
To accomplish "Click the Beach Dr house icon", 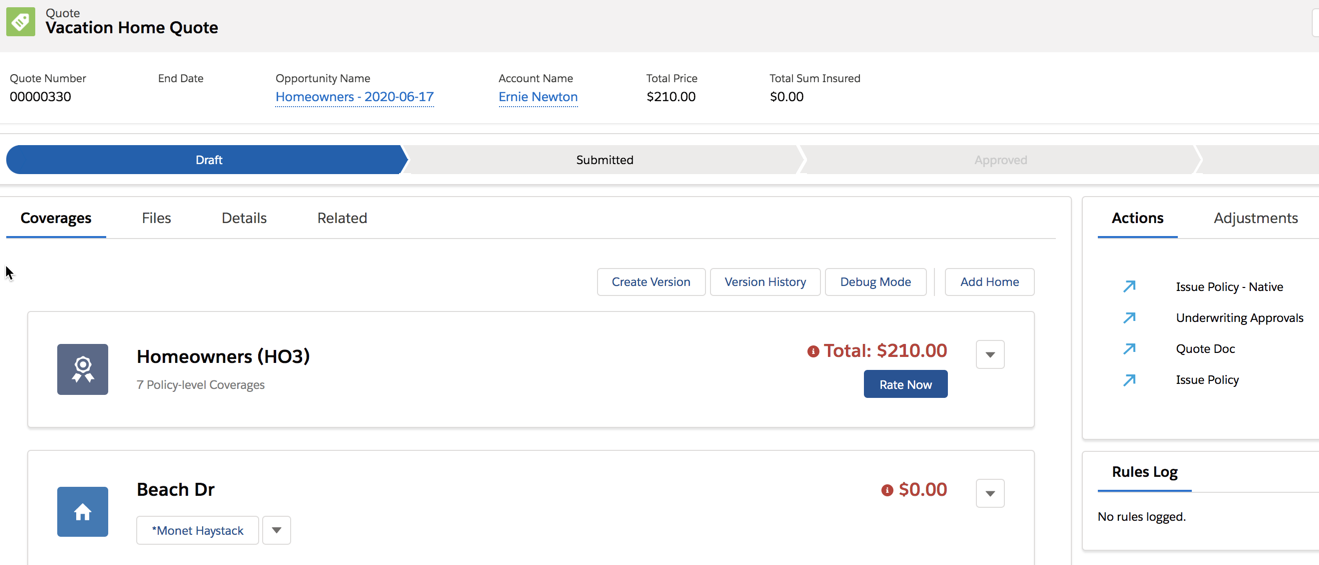I will coord(83,512).
